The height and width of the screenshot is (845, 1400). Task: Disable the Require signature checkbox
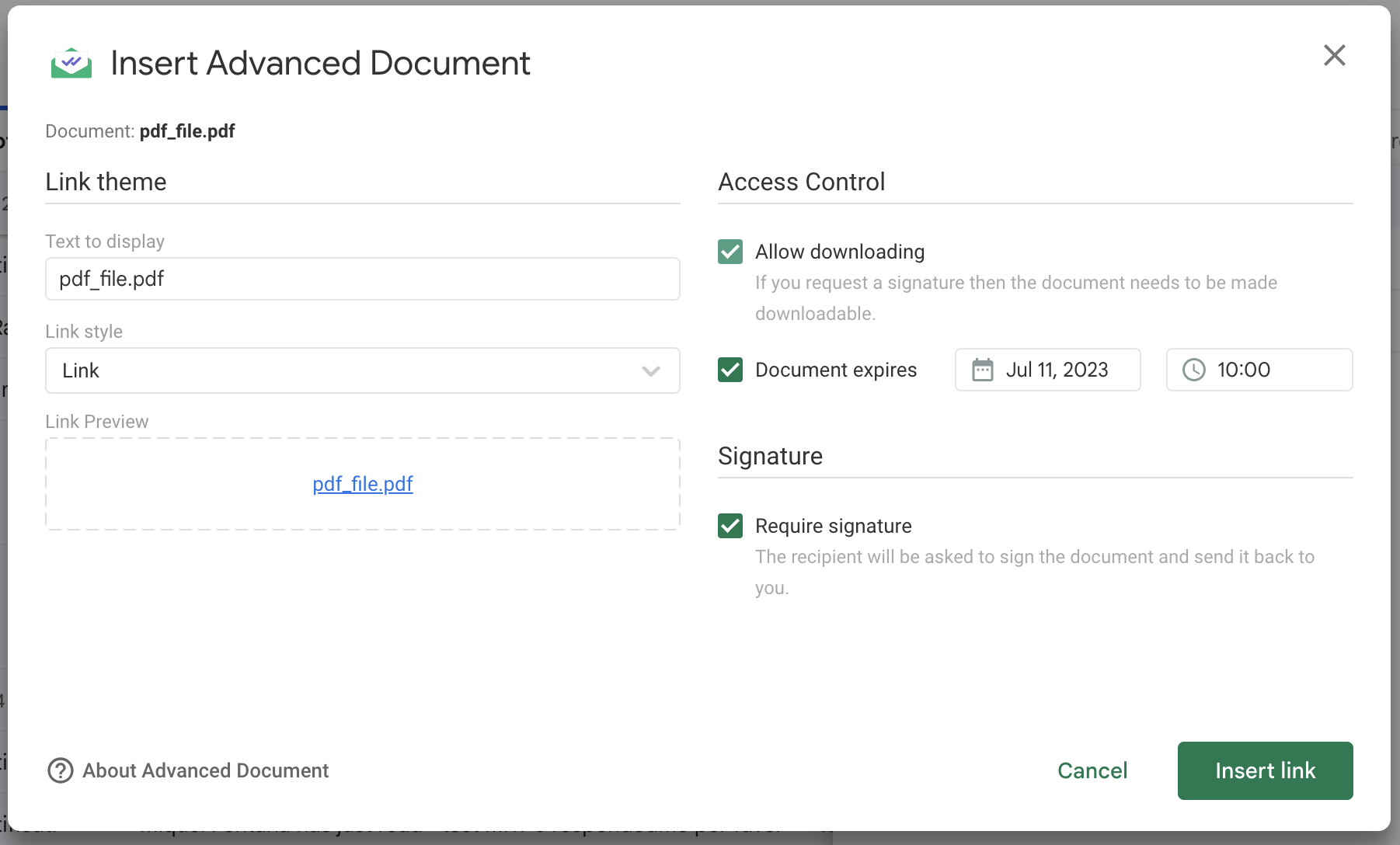coord(730,526)
